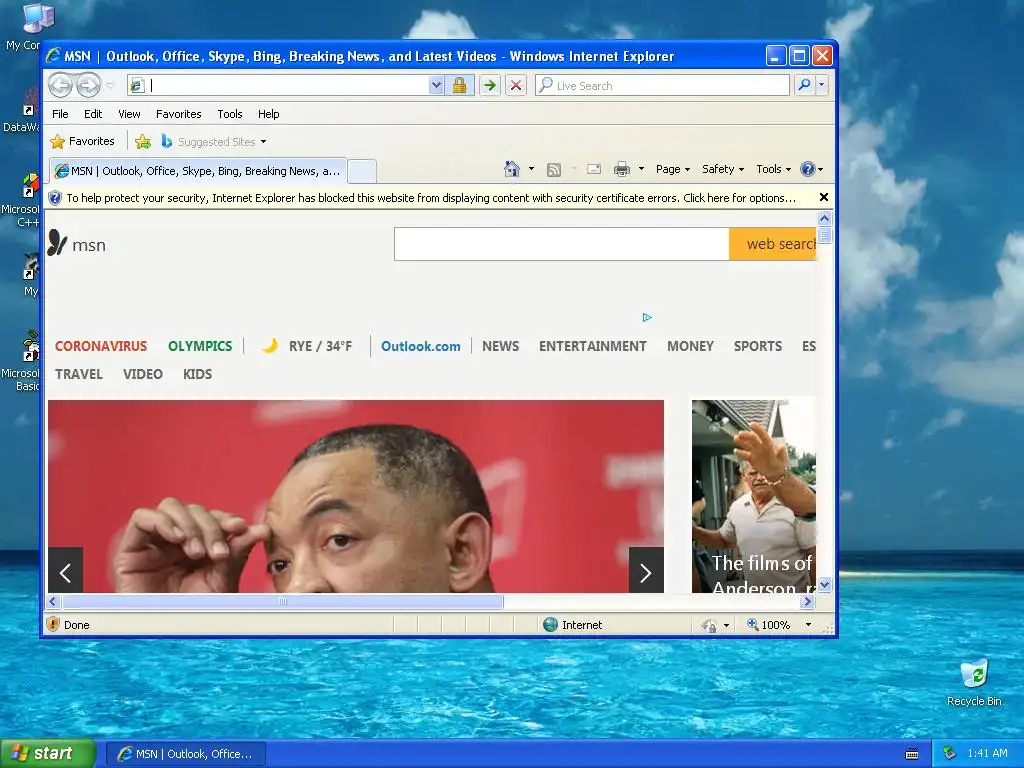Open the OLYMPICS link
1024x768 pixels.
(x=200, y=346)
